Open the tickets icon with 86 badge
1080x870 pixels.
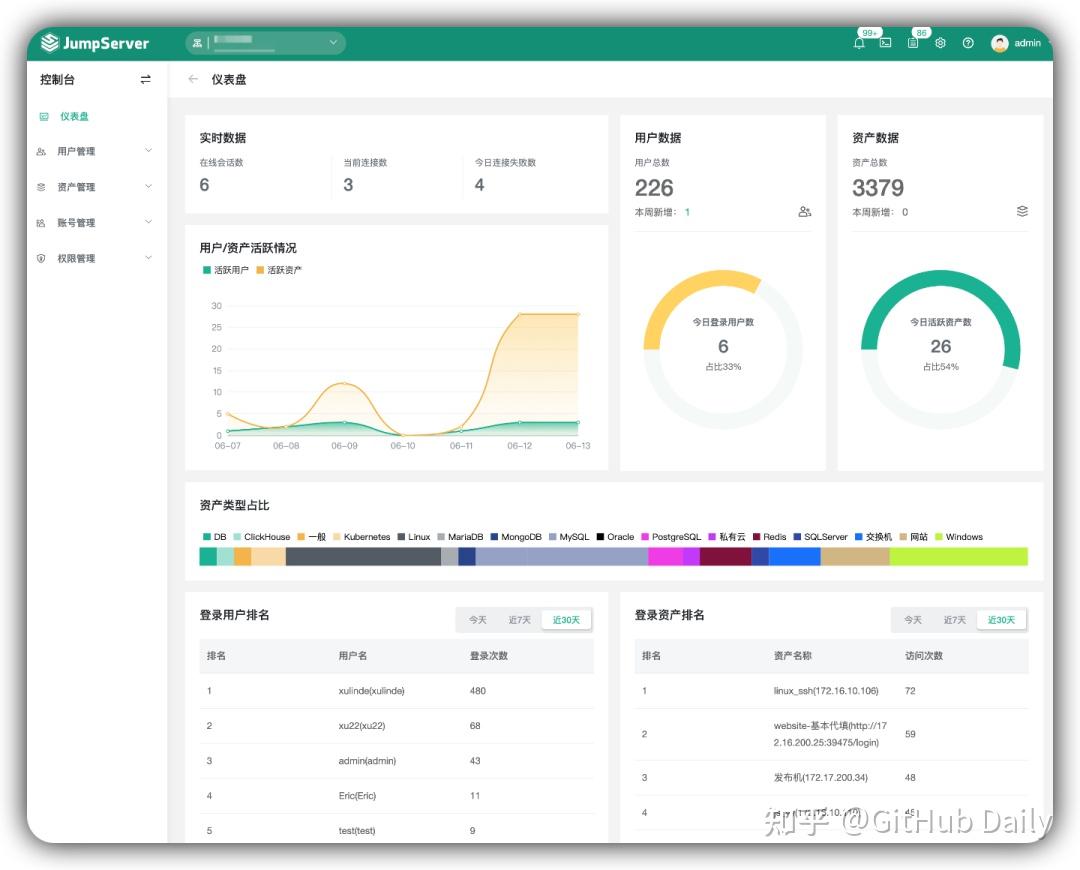[x=913, y=43]
